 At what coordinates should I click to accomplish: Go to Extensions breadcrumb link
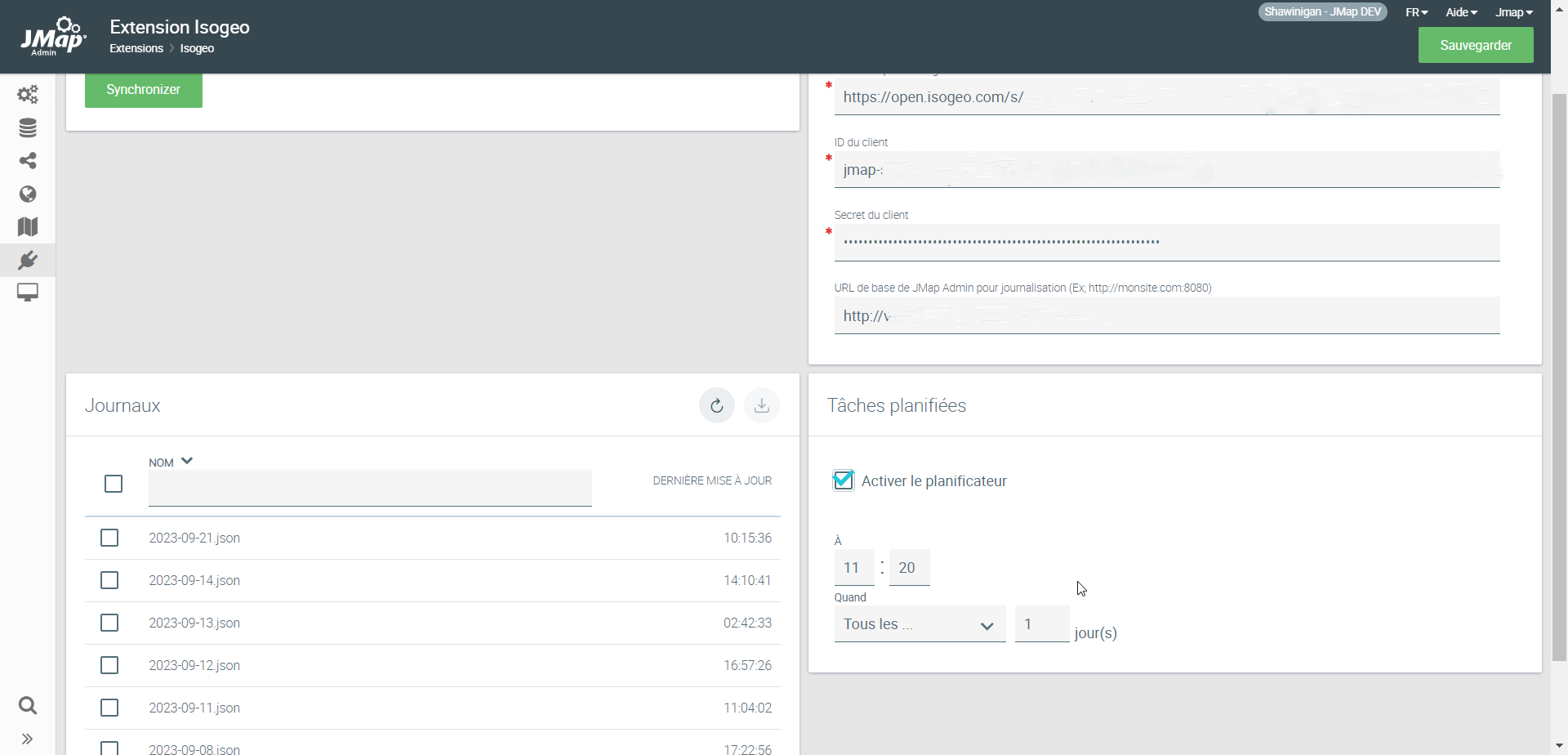click(x=136, y=48)
